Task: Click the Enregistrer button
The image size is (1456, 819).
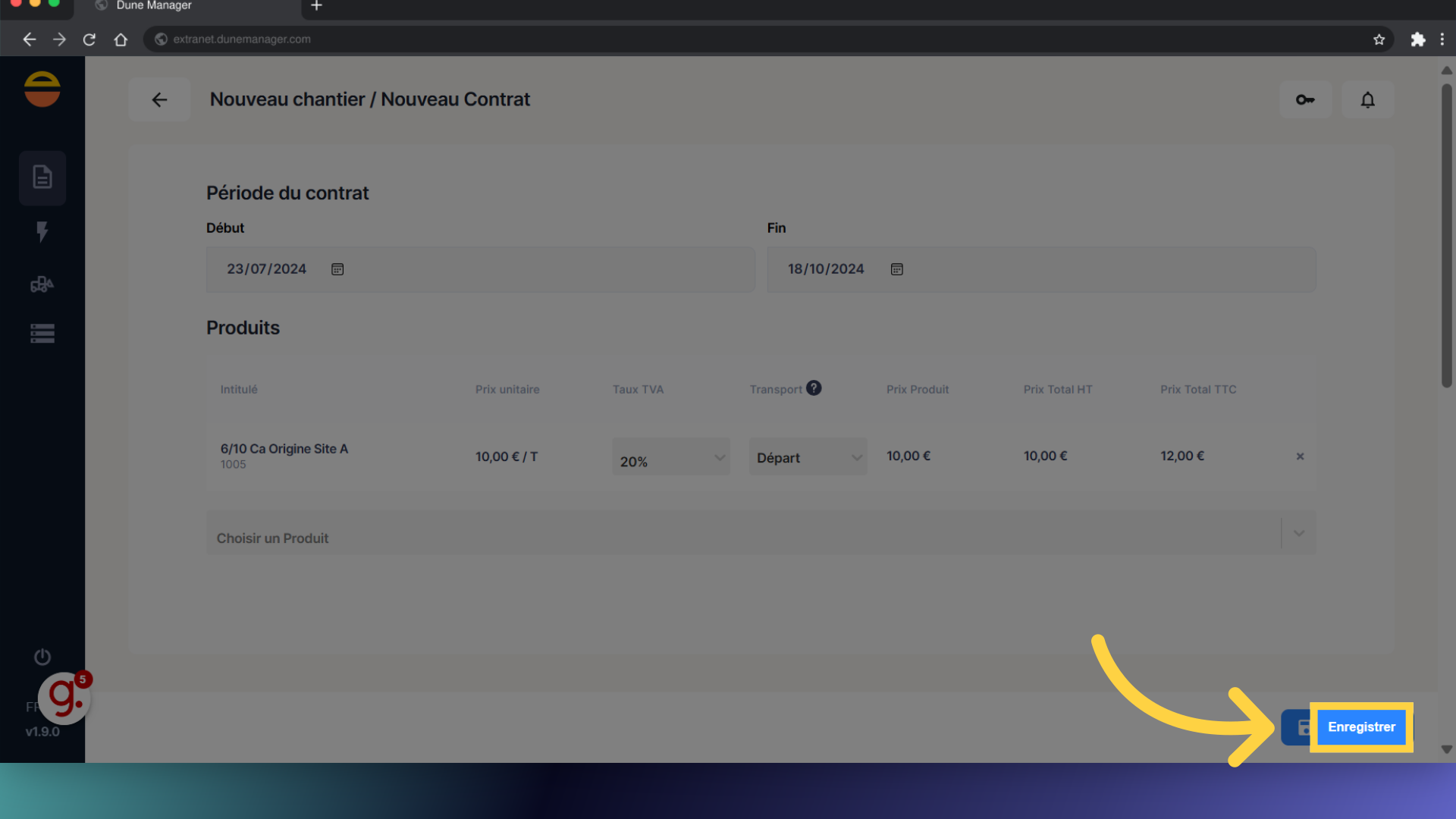Action: [x=1360, y=727]
